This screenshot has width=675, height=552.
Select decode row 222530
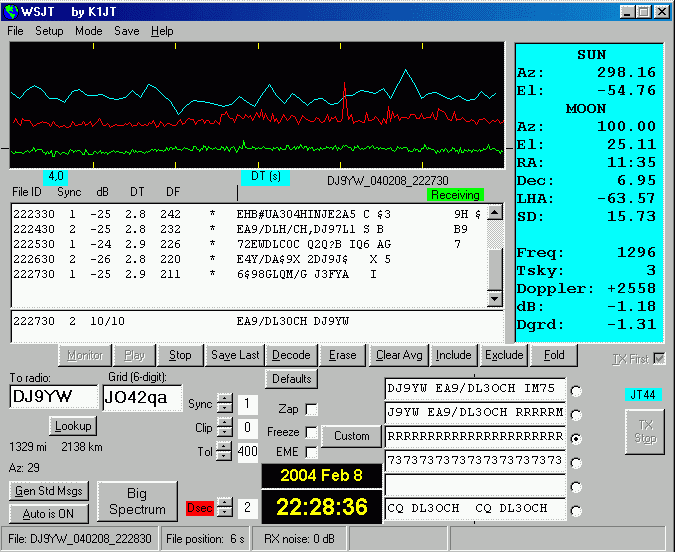tap(249, 244)
